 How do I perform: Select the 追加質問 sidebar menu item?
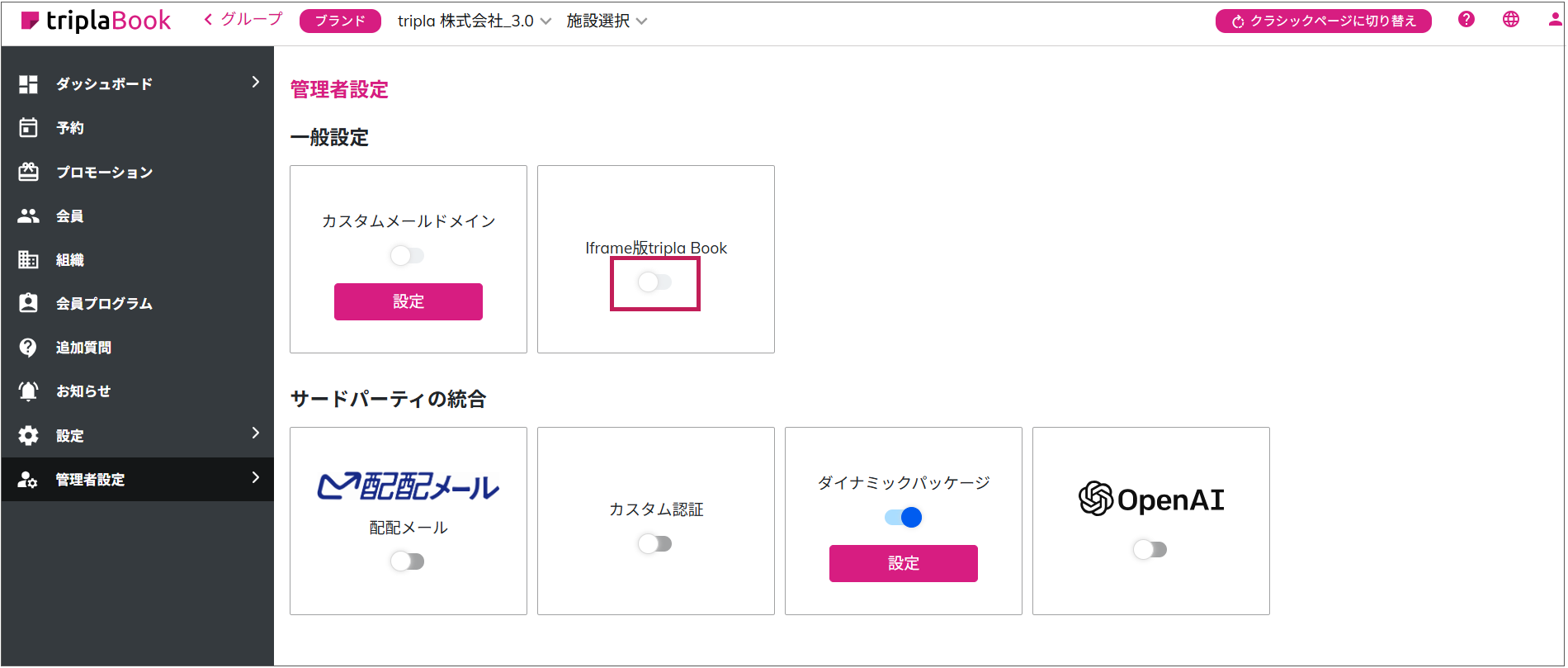point(83,348)
